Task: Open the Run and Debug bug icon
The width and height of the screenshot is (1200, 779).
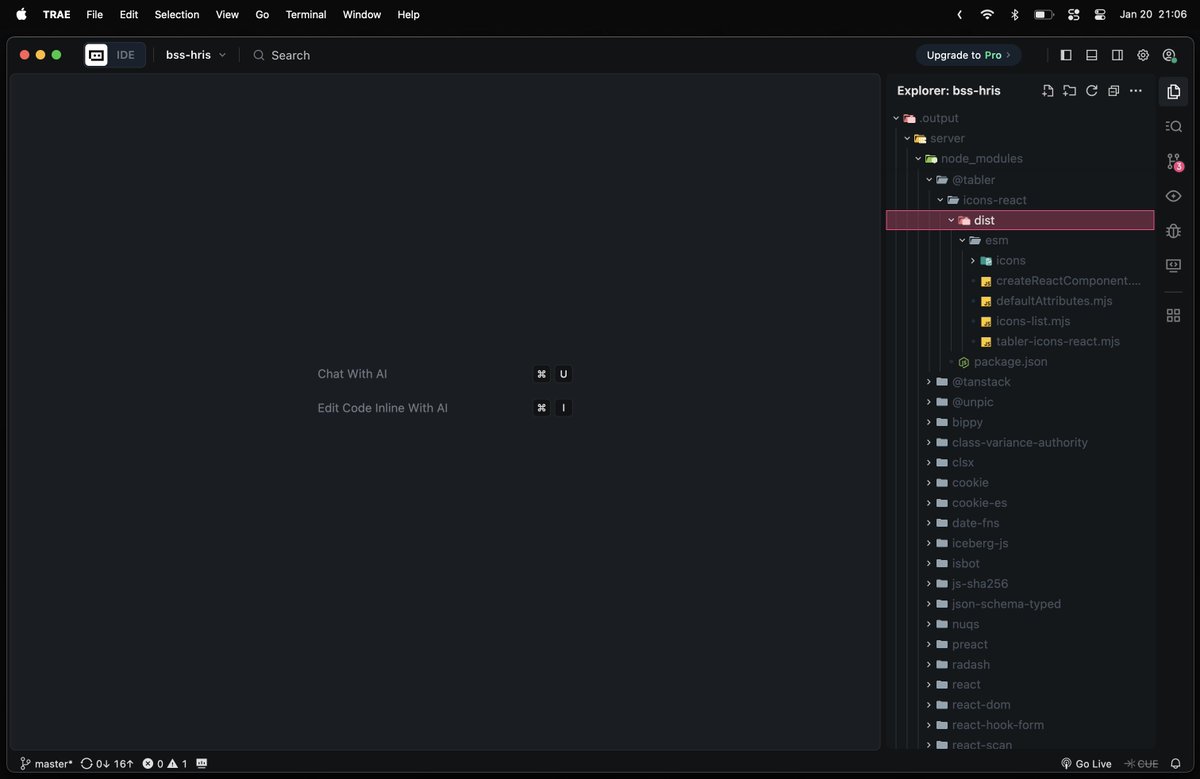Action: click(1174, 230)
